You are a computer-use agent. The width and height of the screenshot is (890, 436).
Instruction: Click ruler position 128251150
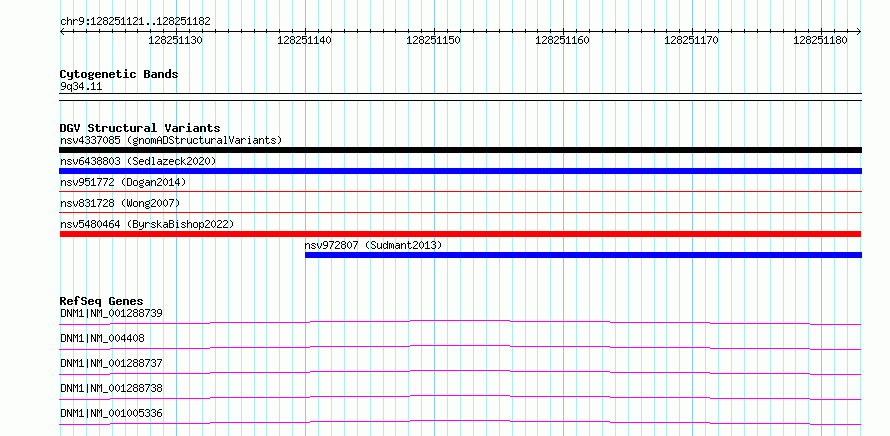point(434,40)
